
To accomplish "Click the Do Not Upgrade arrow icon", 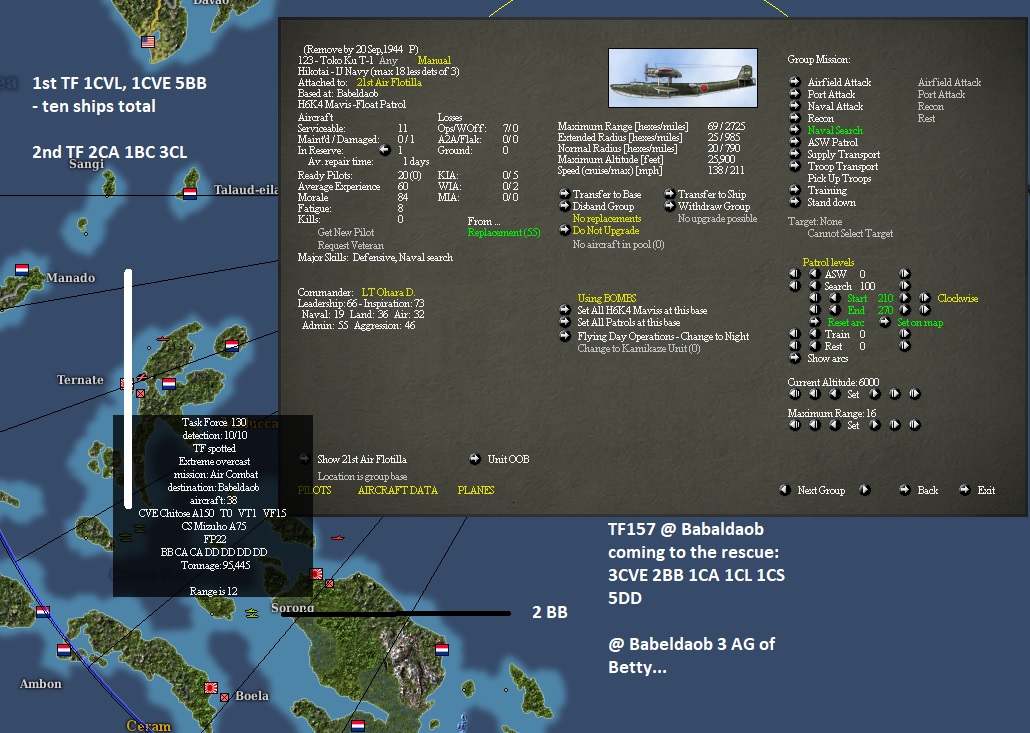I will pos(564,230).
